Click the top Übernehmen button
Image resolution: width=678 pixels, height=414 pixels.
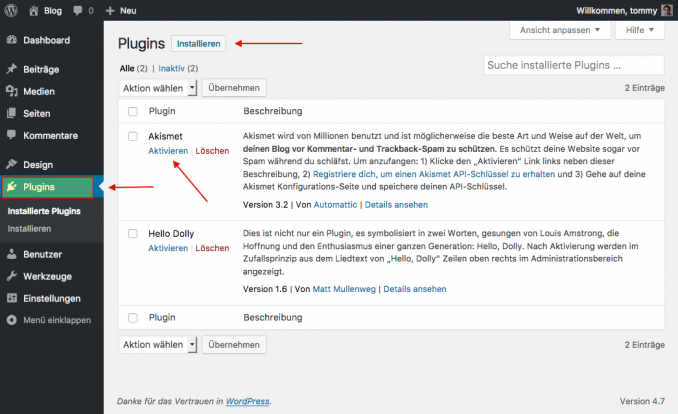[234, 88]
